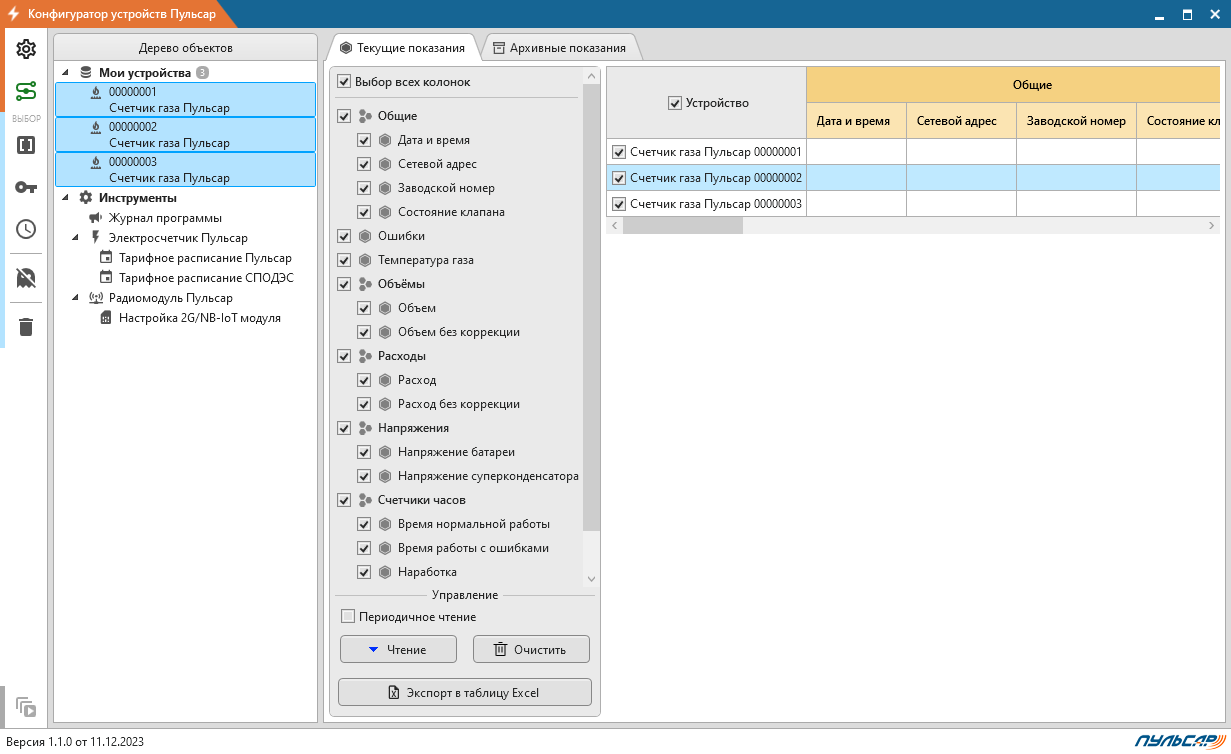Open Настройка 2G/NB-IoT модуля tree item
This screenshot has width=1231, height=754.
point(200,317)
